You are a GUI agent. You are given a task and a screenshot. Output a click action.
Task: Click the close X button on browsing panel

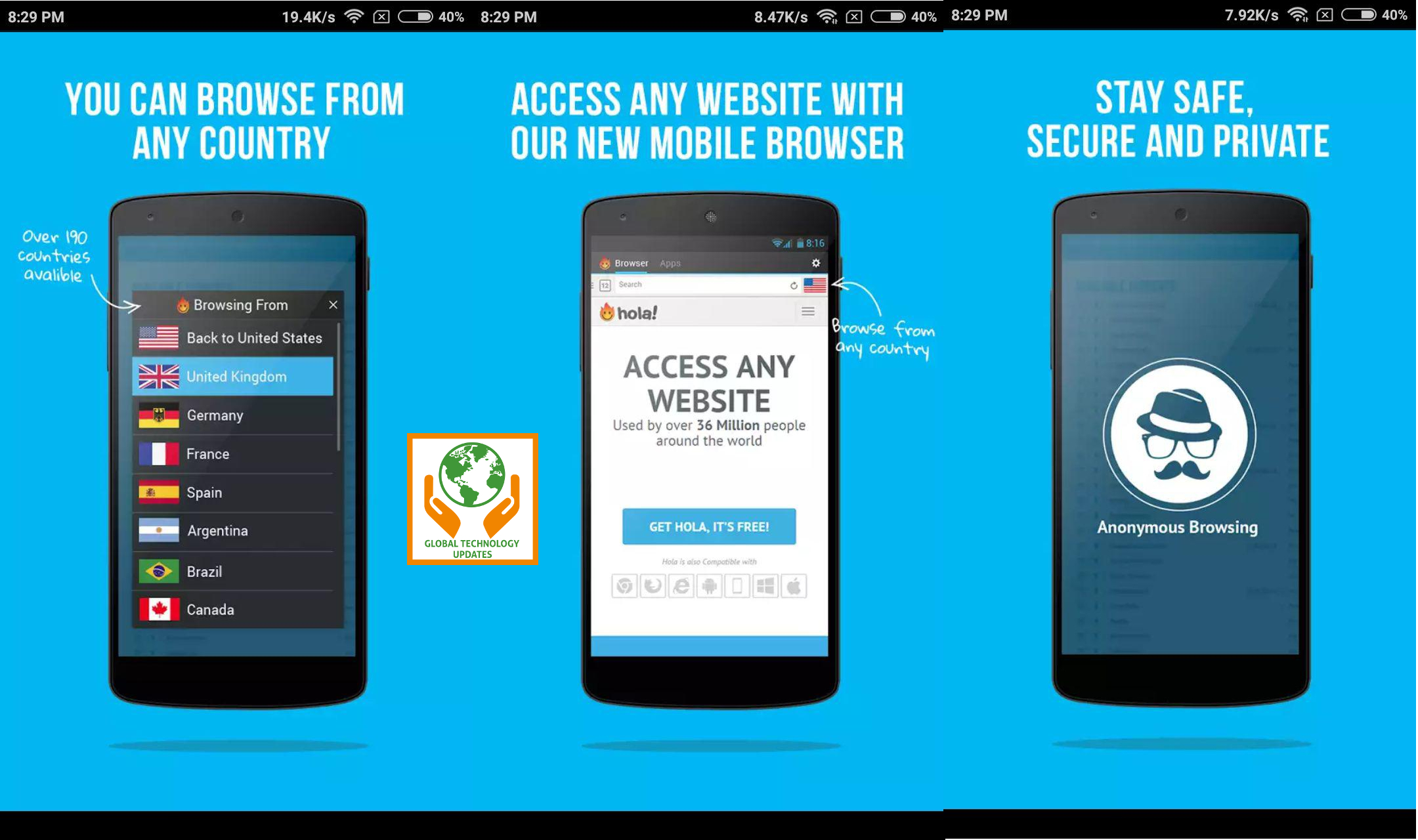[334, 305]
